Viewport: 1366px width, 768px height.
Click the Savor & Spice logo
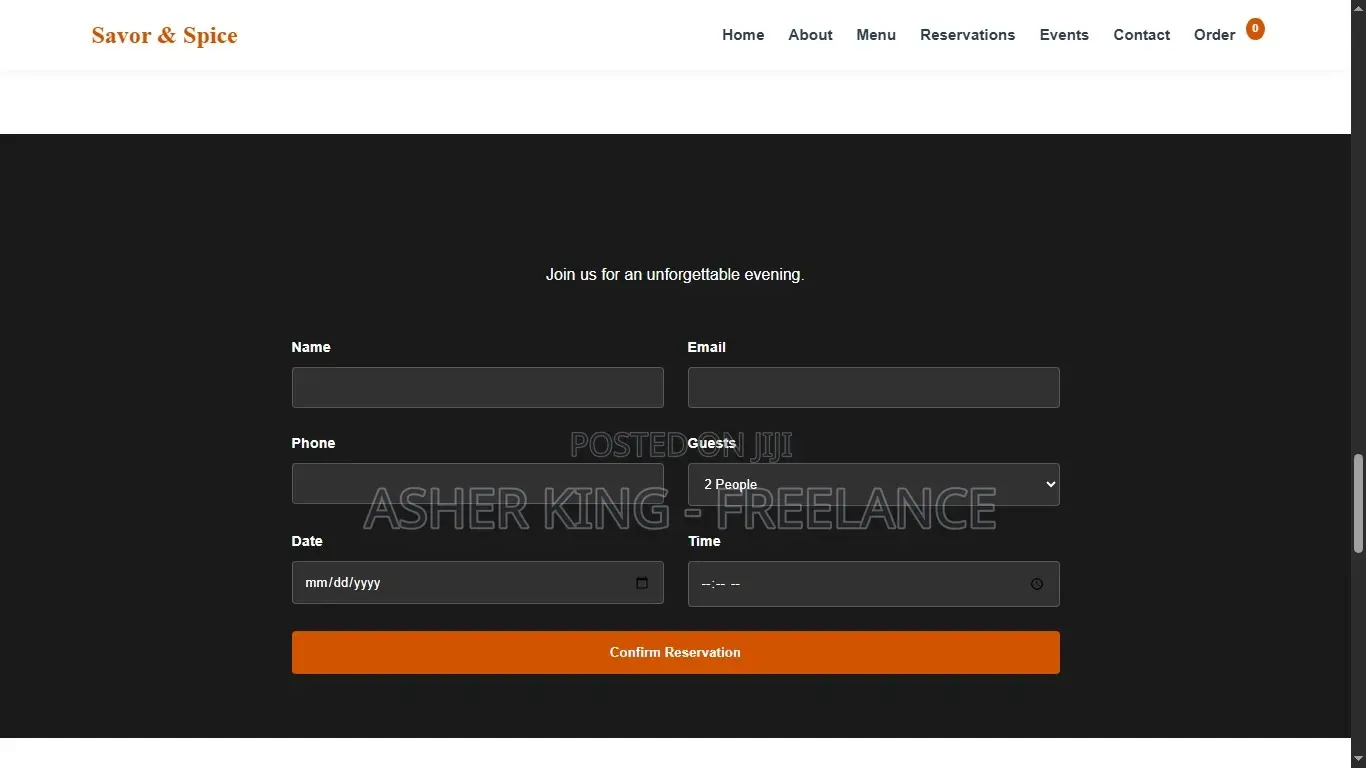165,36
